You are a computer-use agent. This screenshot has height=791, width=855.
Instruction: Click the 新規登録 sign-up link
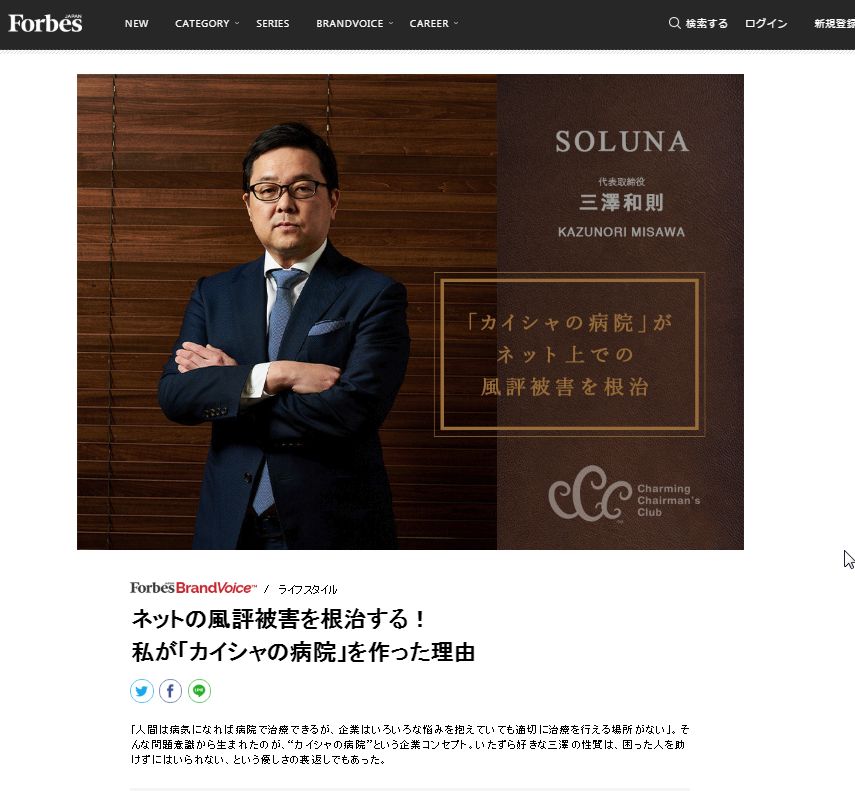tap(834, 23)
